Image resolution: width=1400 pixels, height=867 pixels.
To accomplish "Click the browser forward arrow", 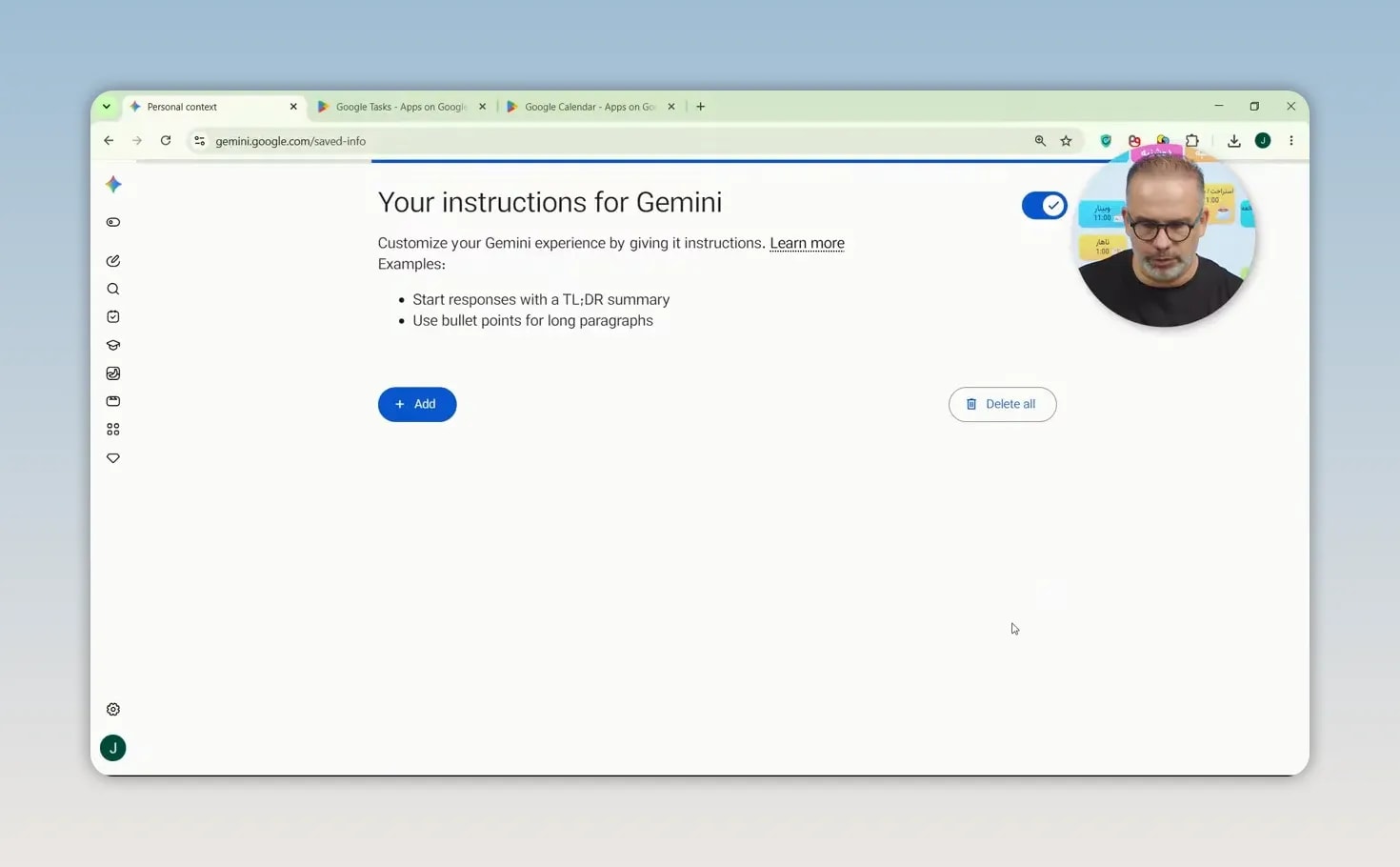I will click(137, 141).
